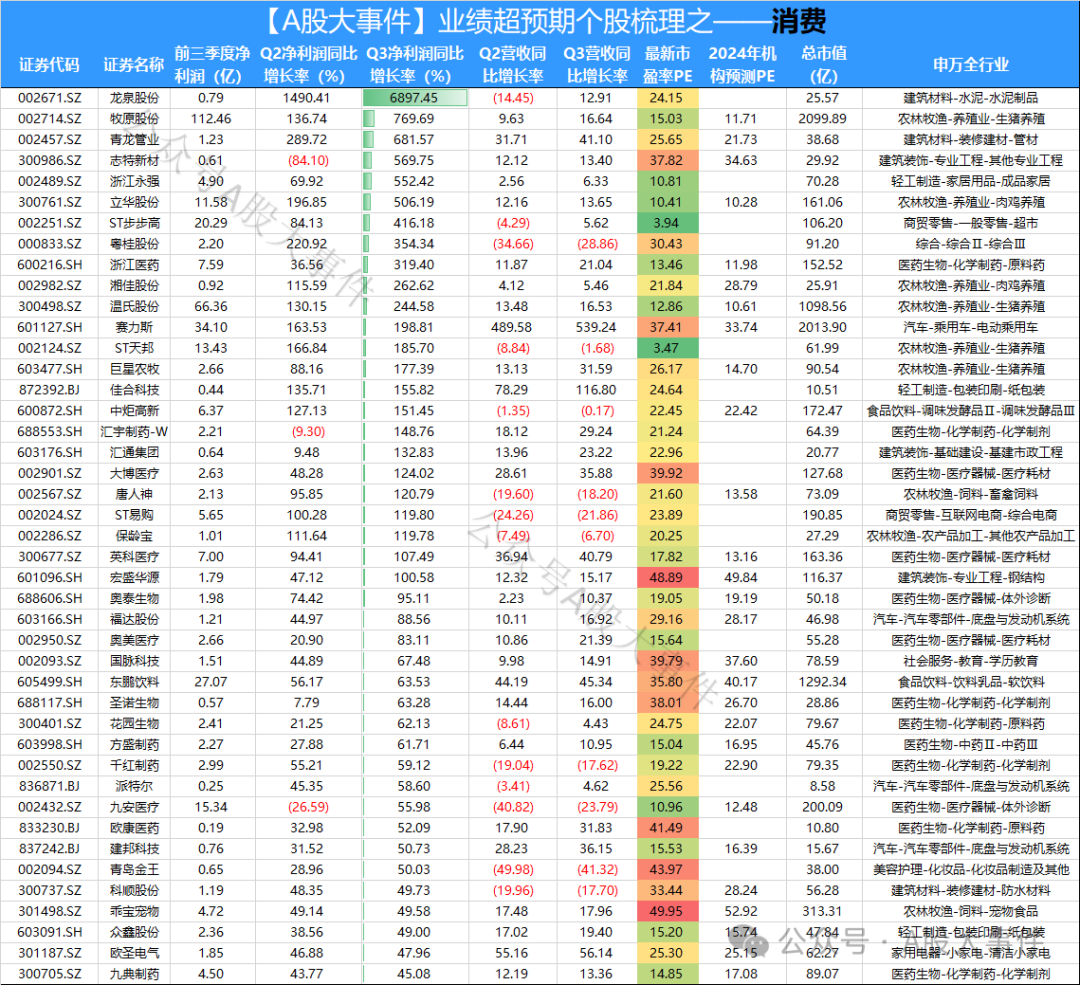Select the 中炬高新 name cell
Image resolution: width=1080 pixels, height=985 pixels.
point(134,411)
